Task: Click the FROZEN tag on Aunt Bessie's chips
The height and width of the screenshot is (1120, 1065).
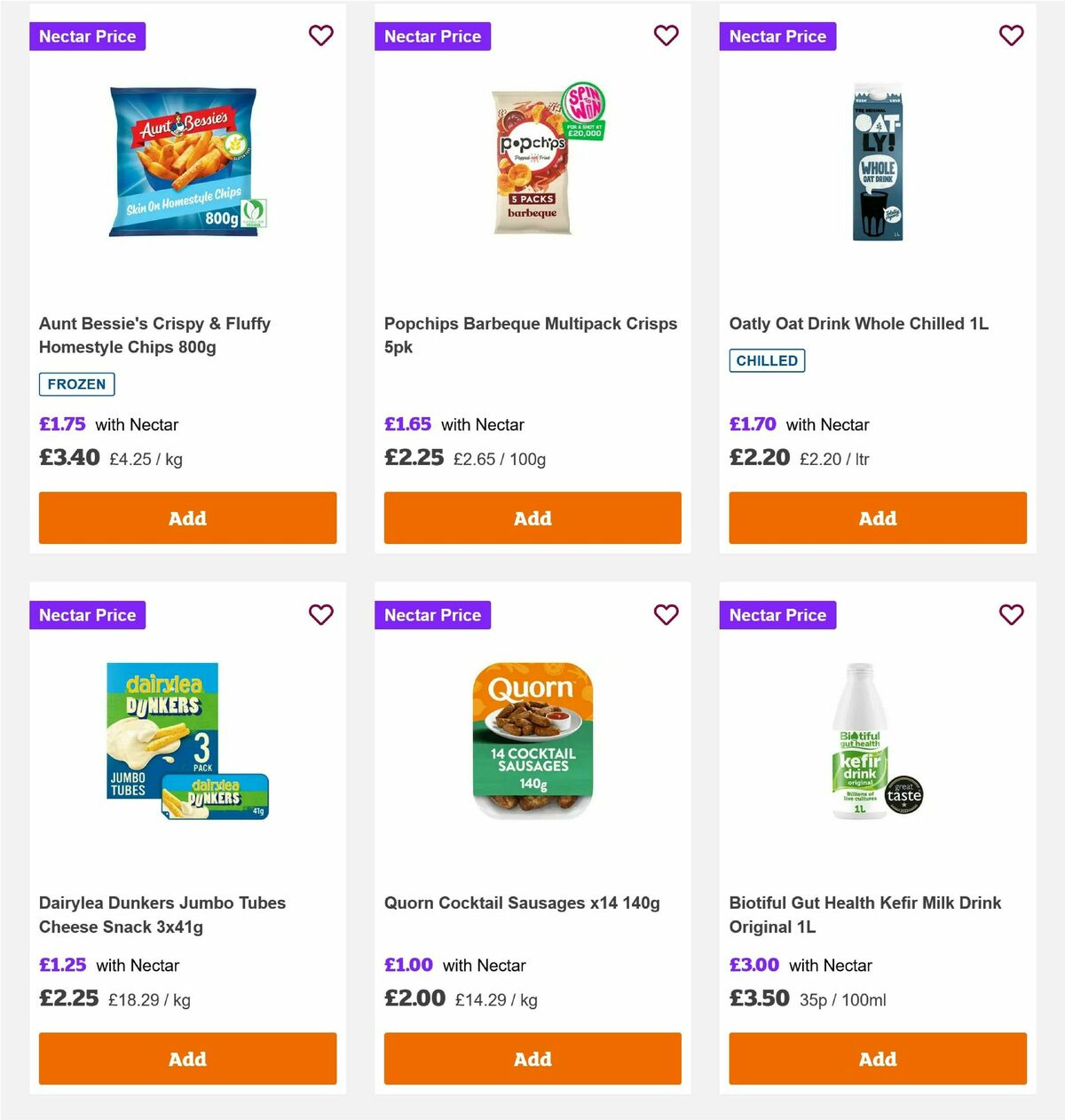Action: pos(76,383)
